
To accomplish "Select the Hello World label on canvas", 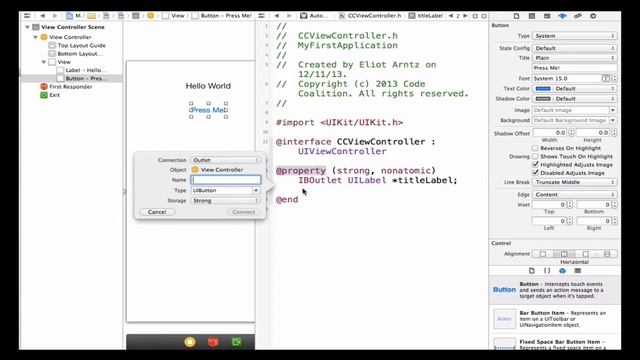I will pos(208,86).
